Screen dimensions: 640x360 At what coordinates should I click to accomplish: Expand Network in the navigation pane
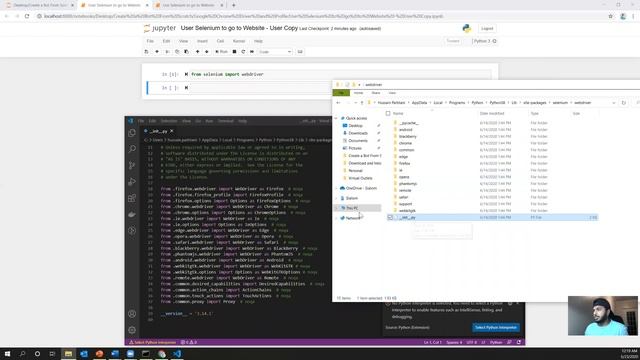click(x=336, y=218)
